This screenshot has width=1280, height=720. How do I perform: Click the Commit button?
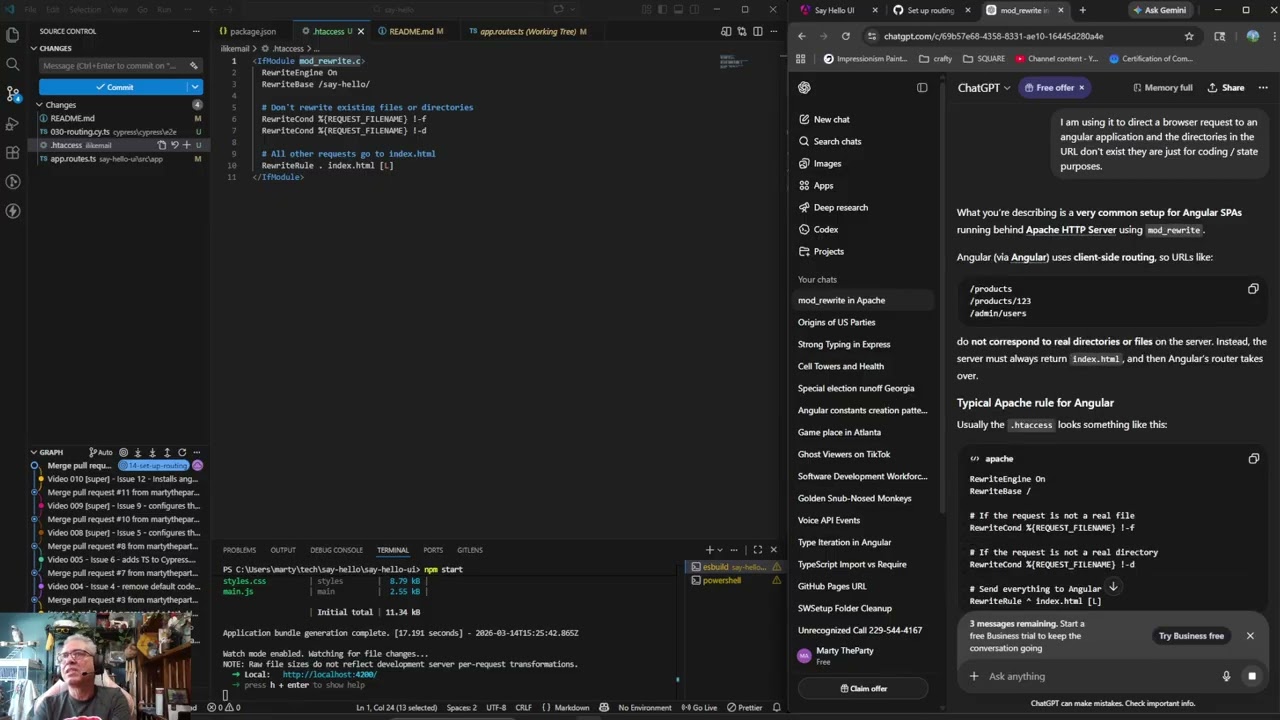click(x=113, y=87)
